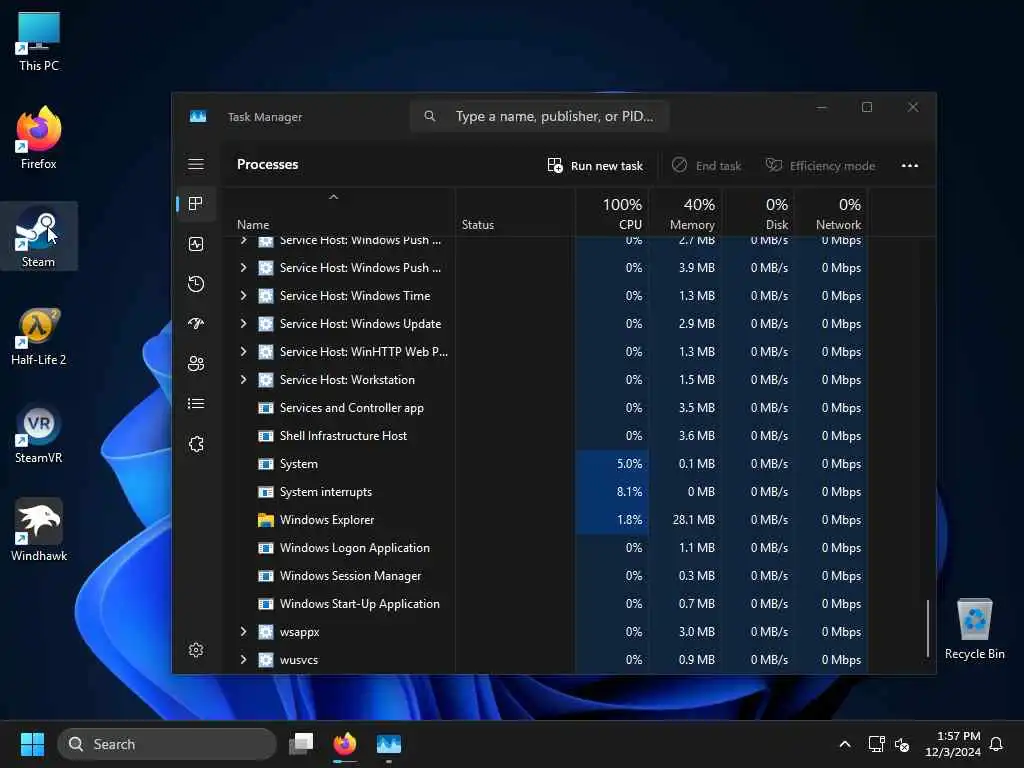Click the System interrupts process icon
This screenshot has height=768, width=1024.
pos(266,492)
